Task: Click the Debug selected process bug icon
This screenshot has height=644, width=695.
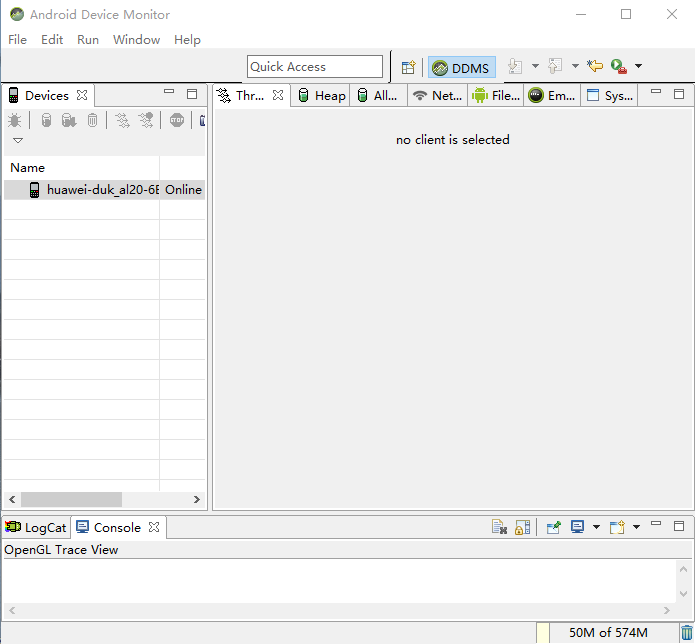Action: (15, 120)
